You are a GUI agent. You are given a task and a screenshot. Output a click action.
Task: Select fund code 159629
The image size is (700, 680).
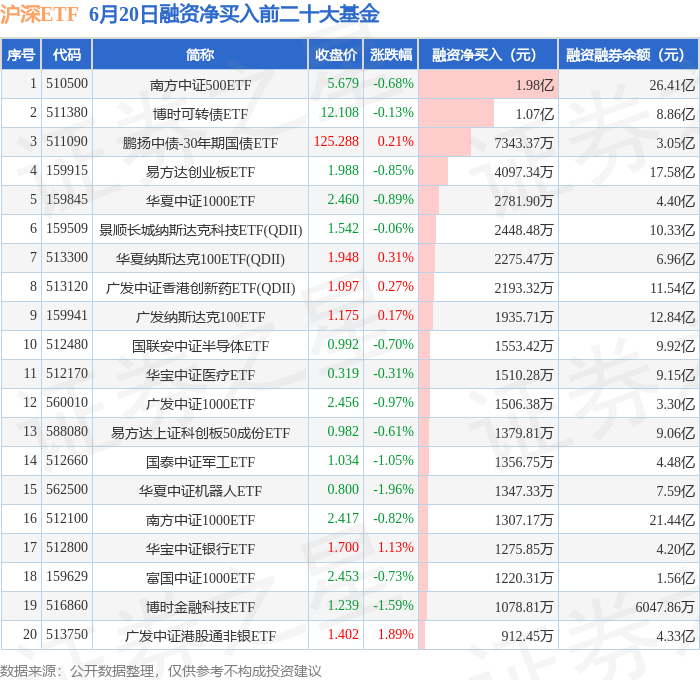coord(67,577)
